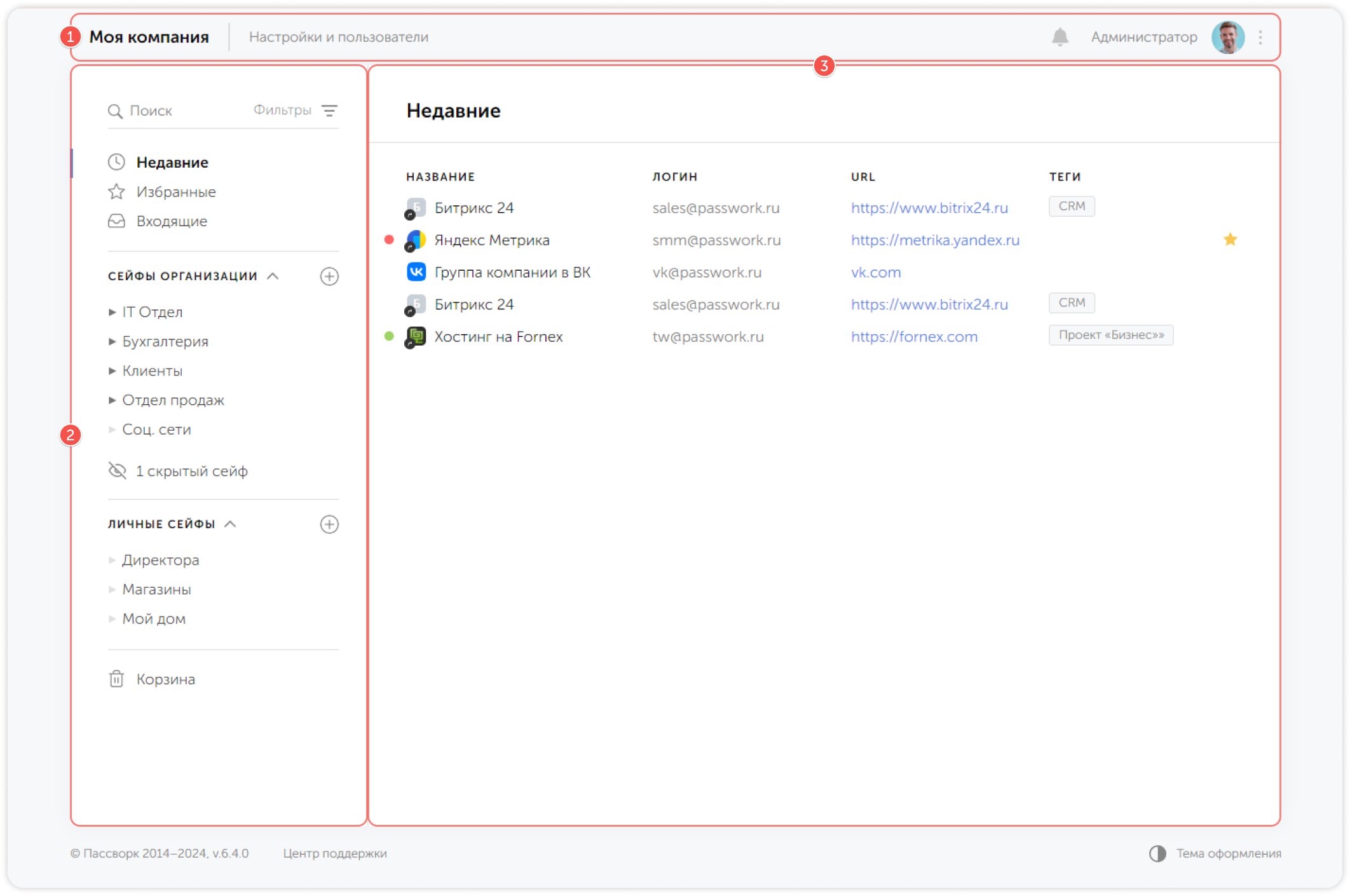Viewport: 1350px width, 896px height.
Task: Open the three-dot menu beside avatar
Action: tap(1260, 37)
